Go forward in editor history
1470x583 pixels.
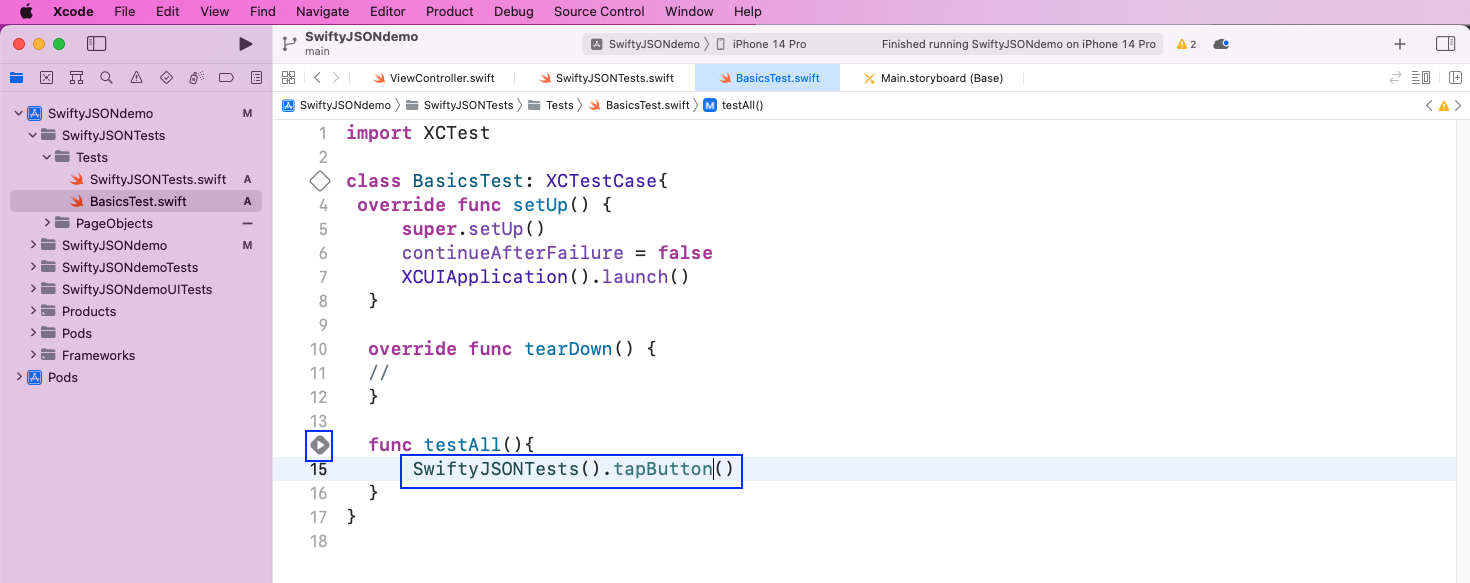(x=336, y=77)
